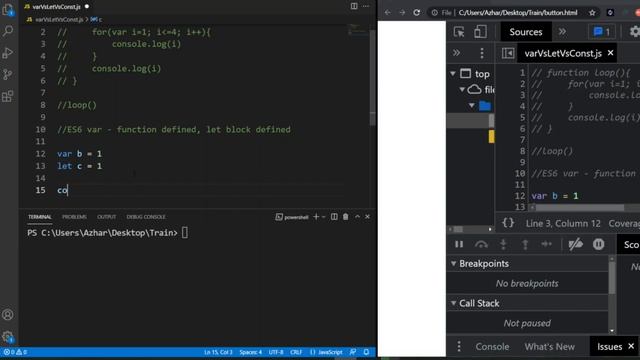
Task: Show more DevTools tabs with the chevrons
Action: click(x=562, y=32)
